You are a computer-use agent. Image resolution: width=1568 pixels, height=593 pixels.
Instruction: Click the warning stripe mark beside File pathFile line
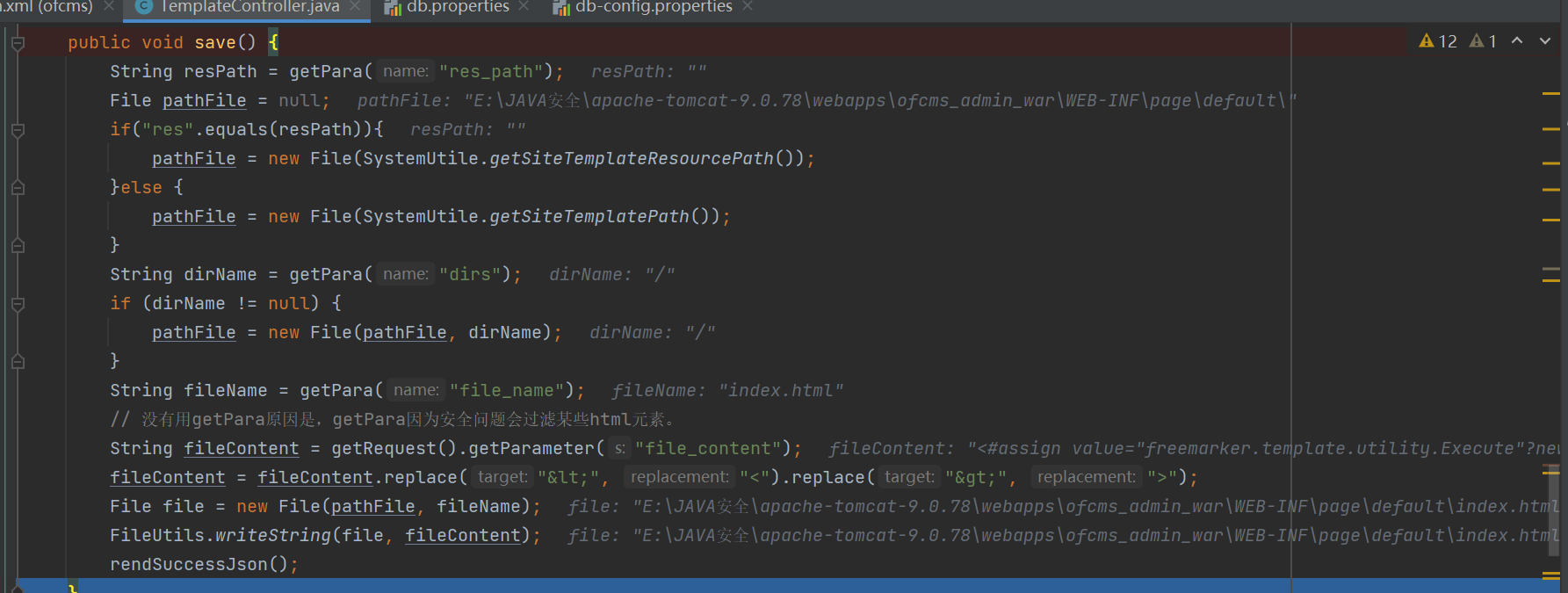[x=1550, y=93]
